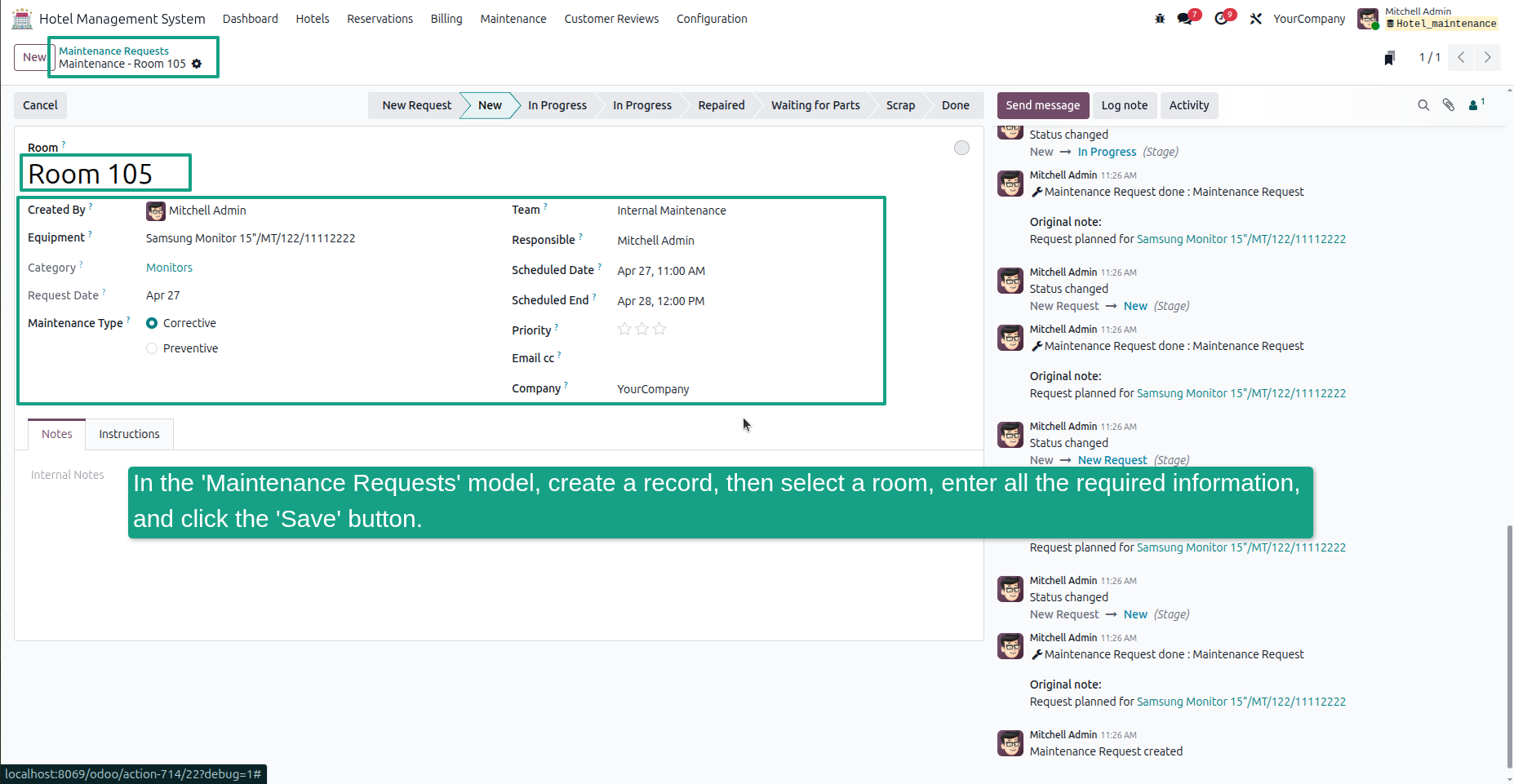Click Mitchell Admin avatar in Created By
Image resolution: width=1514 pixels, height=784 pixels.
tap(156, 211)
